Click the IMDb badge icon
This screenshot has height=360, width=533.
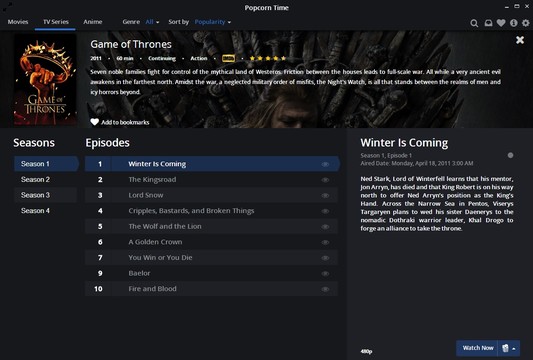pos(228,58)
